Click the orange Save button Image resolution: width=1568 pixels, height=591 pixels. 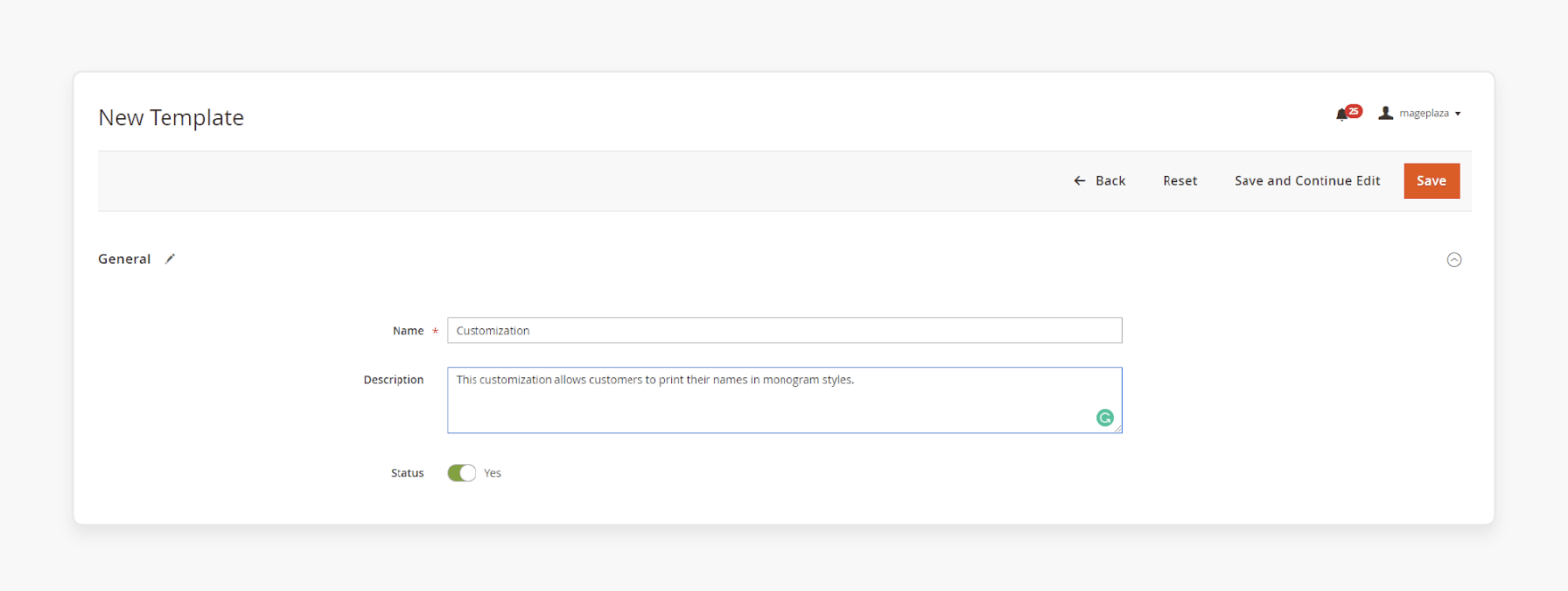[1431, 180]
